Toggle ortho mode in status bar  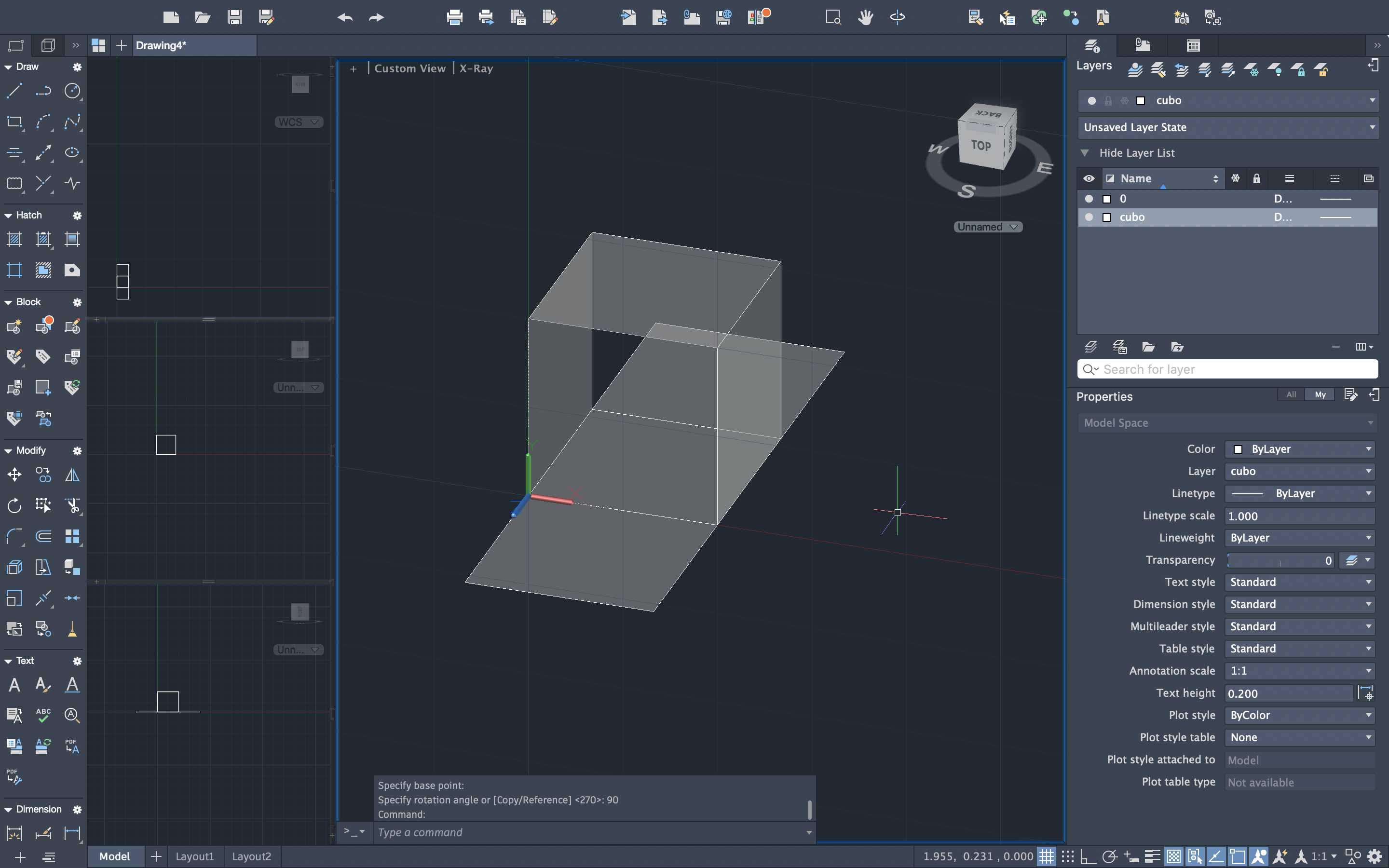coord(1088,856)
